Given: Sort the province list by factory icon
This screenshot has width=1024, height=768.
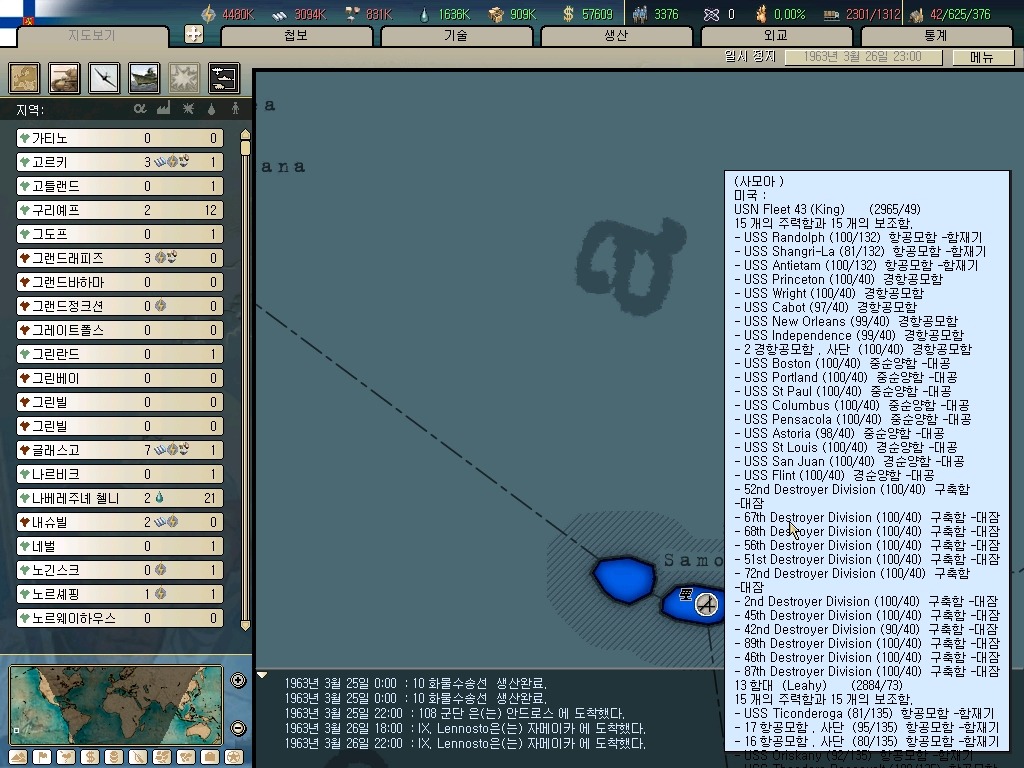Looking at the screenshot, I should click(x=163, y=108).
